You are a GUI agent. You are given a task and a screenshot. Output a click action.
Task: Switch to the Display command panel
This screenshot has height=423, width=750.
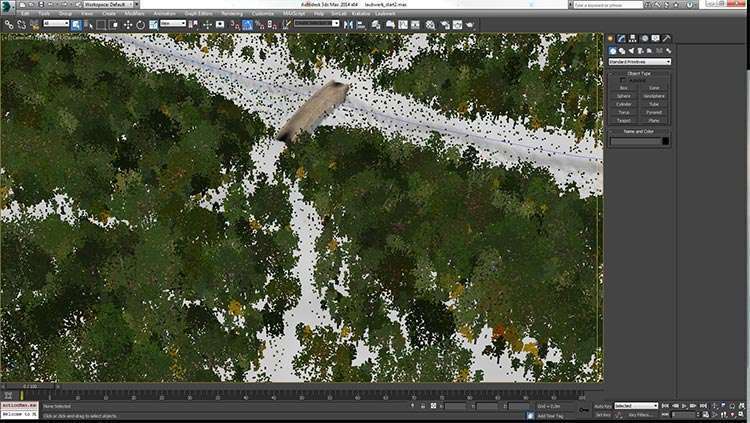[656, 39]
